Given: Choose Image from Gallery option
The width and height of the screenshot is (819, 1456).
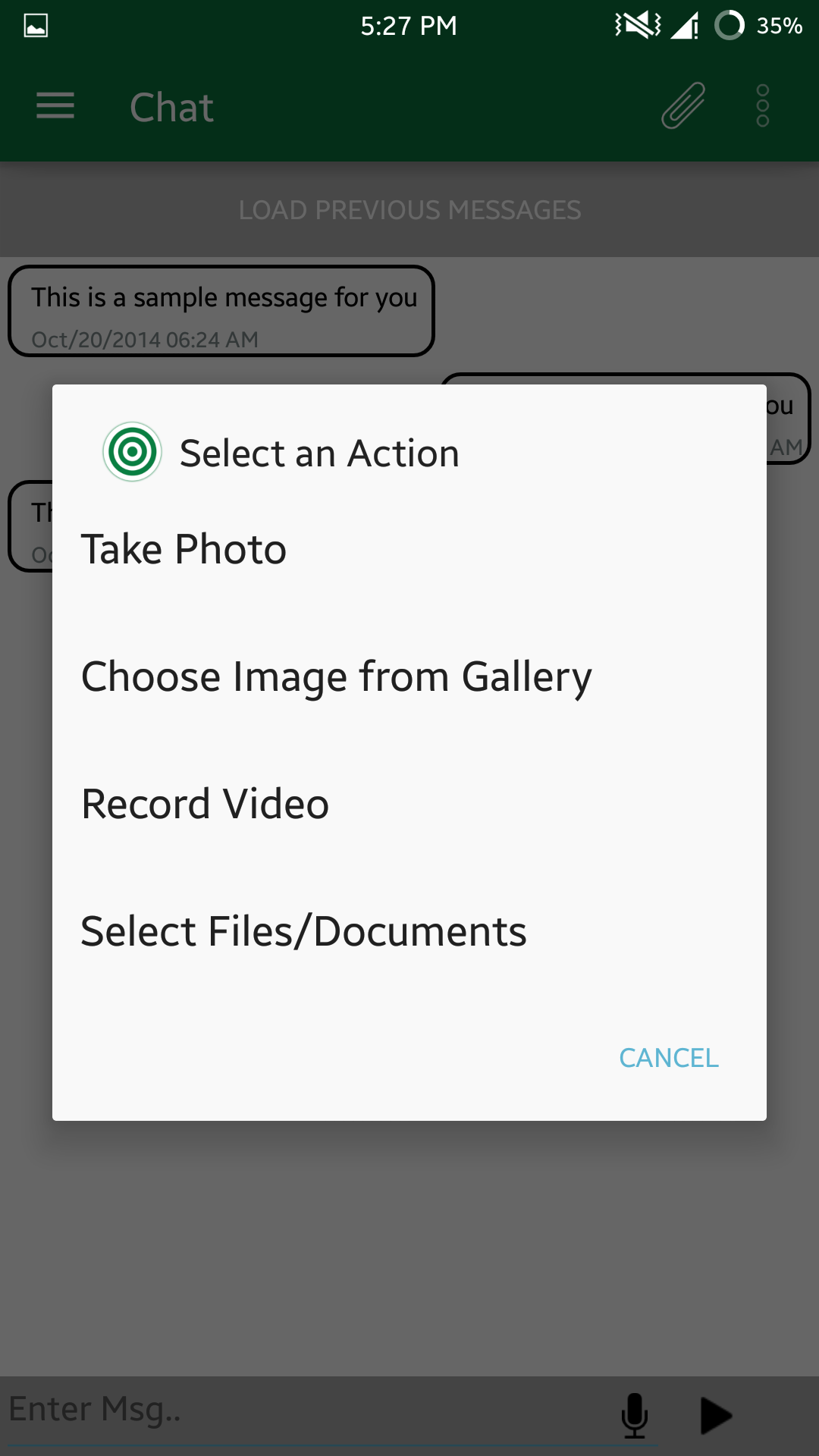Looking at the screenshot, I should (336, 676).
